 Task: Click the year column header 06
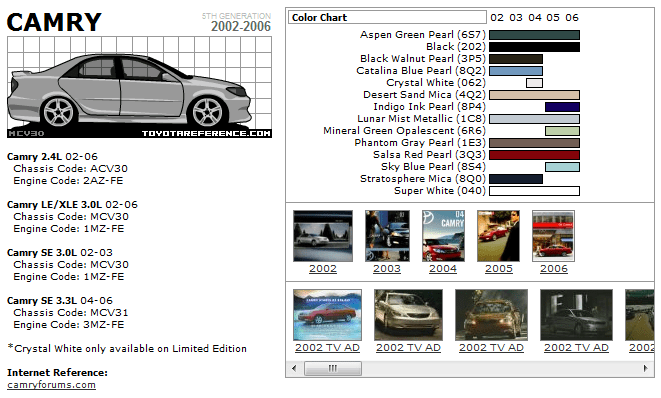[572, 18]
